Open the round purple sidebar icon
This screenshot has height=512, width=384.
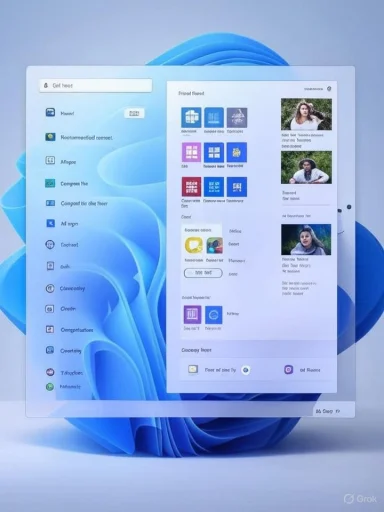(50, 372)
